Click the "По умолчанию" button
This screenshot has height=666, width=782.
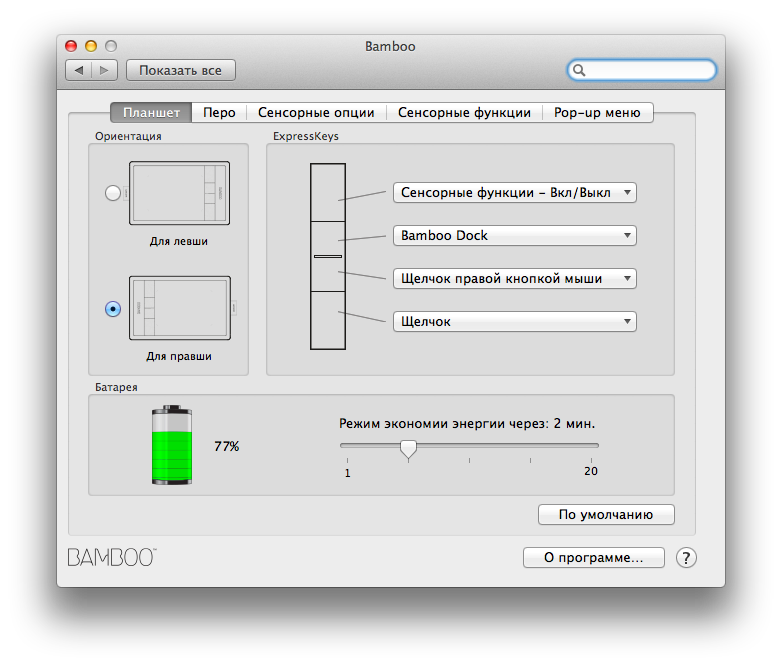coord(606,514)
